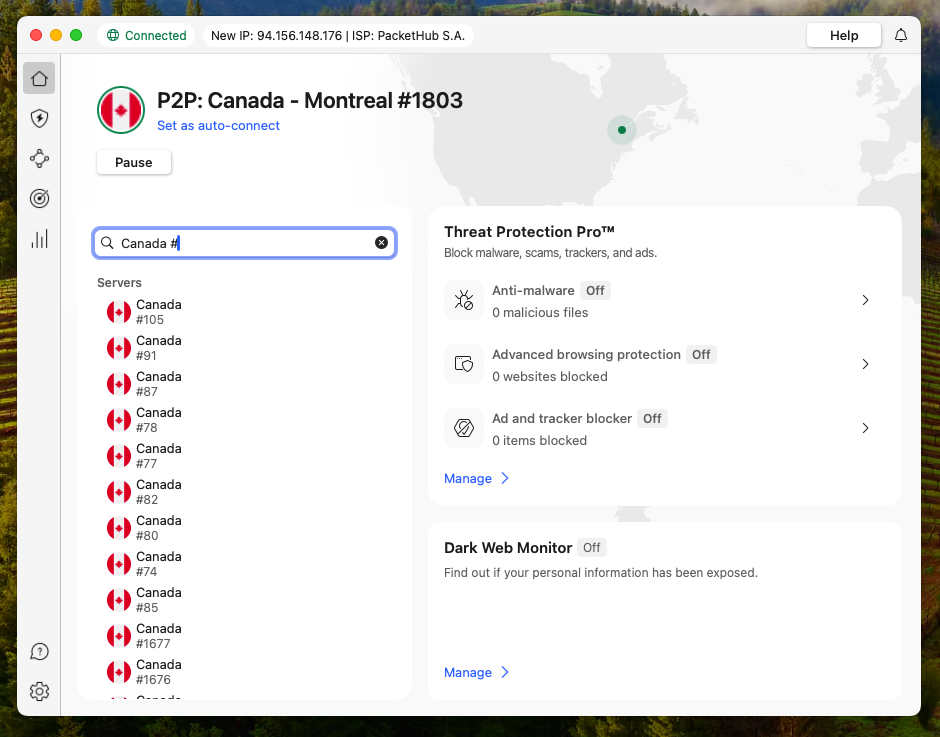The height and width of the screenshot is (737, 940).
Task: Click the Servers section label
Action: point(119,282)
